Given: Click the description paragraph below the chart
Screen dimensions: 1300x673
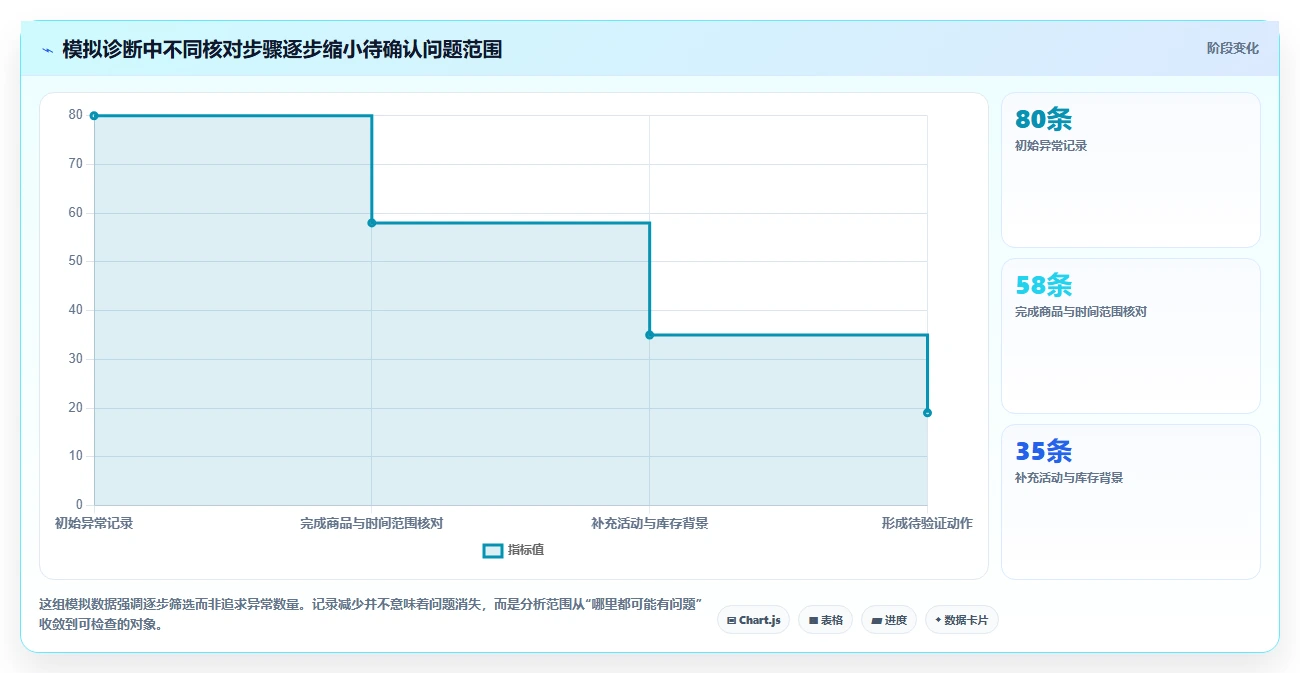Looking at the screenshot, I should [x=370, y=615].
